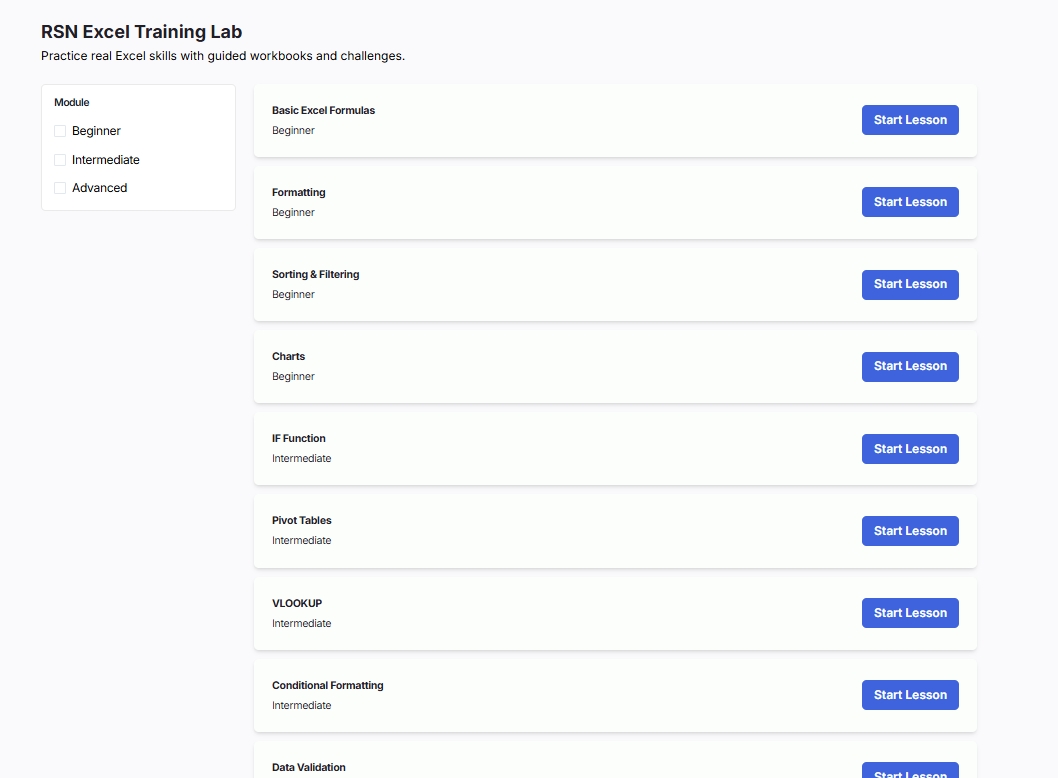Start the Sorting & Filtering lesson

910,284
